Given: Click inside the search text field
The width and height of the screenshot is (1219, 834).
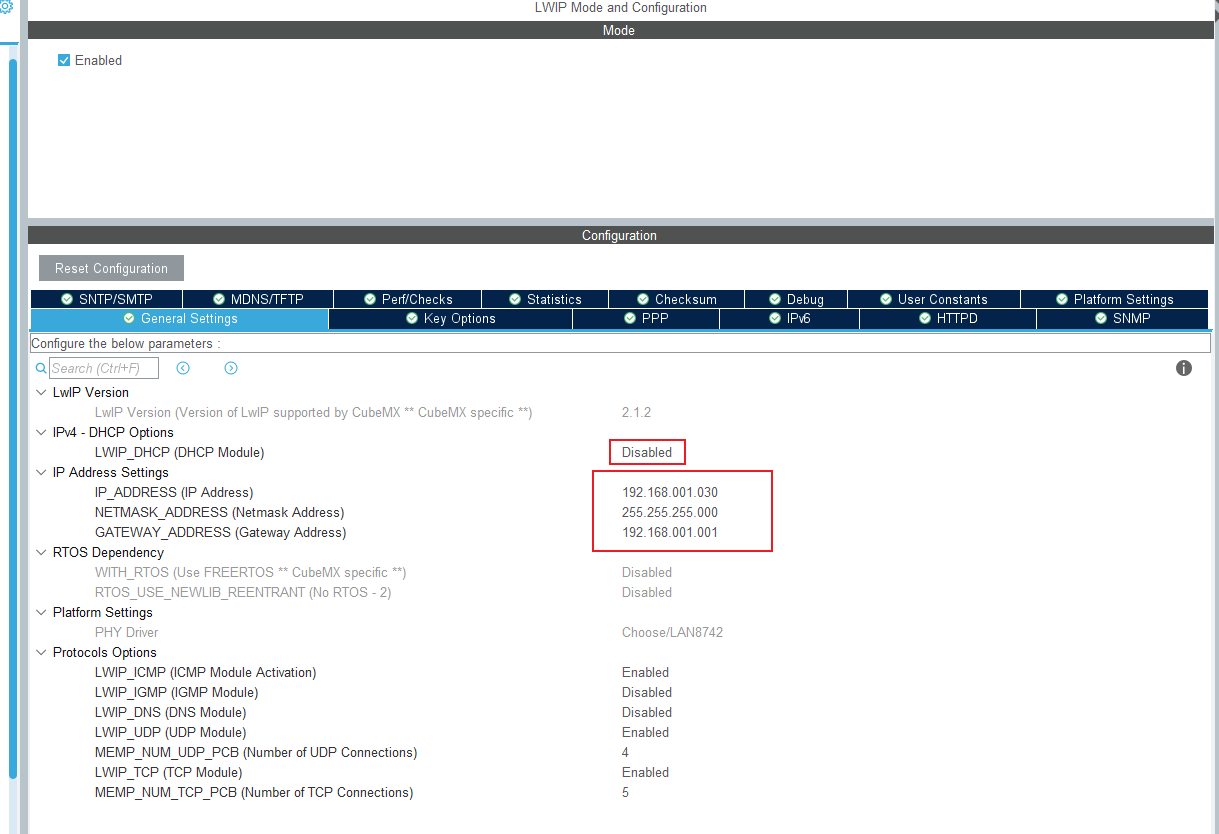Looking at the screenshot, I should pyautogui.click(x=104, y=368).
